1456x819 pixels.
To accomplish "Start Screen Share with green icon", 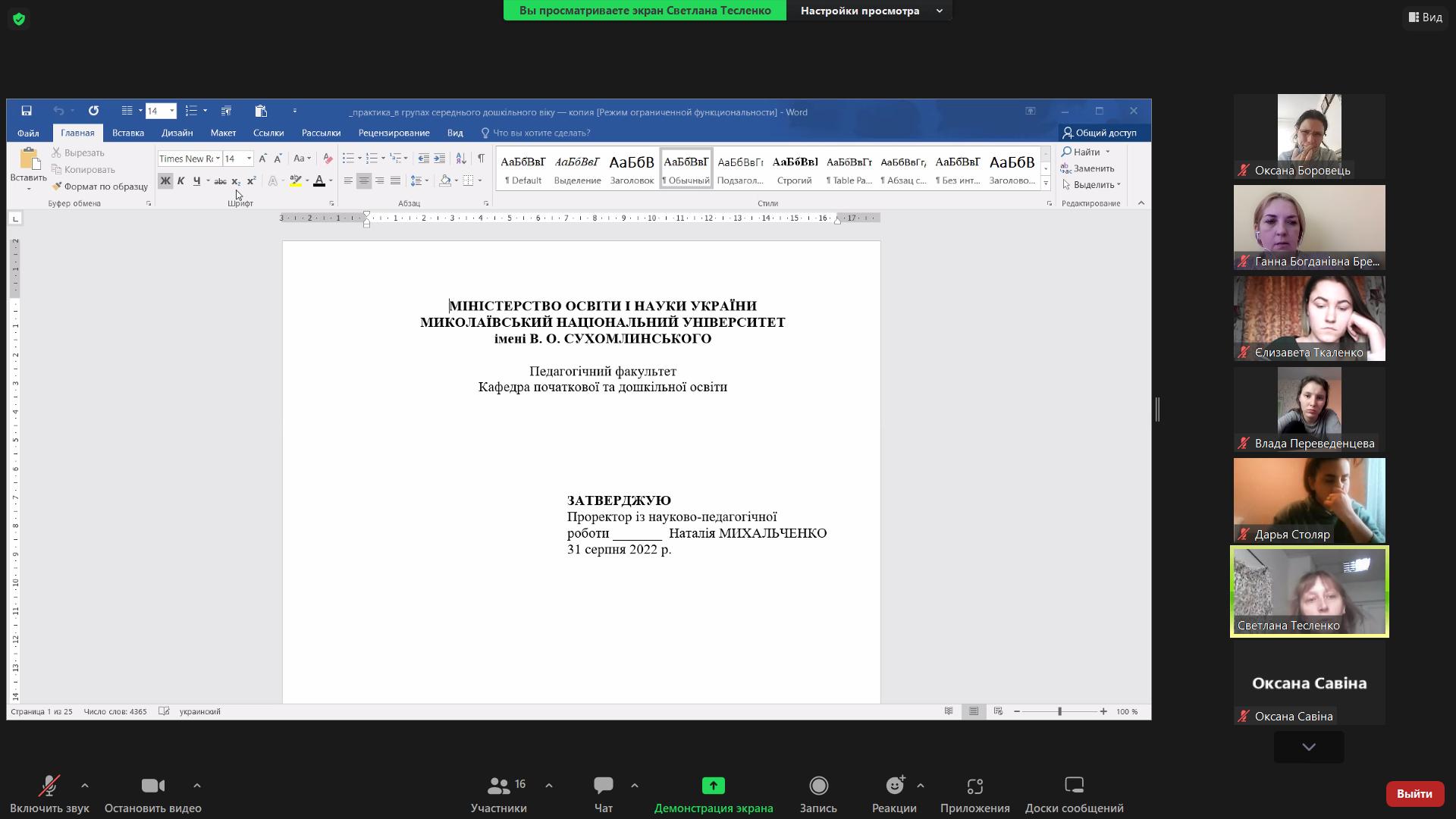I will tap(713, 786).
